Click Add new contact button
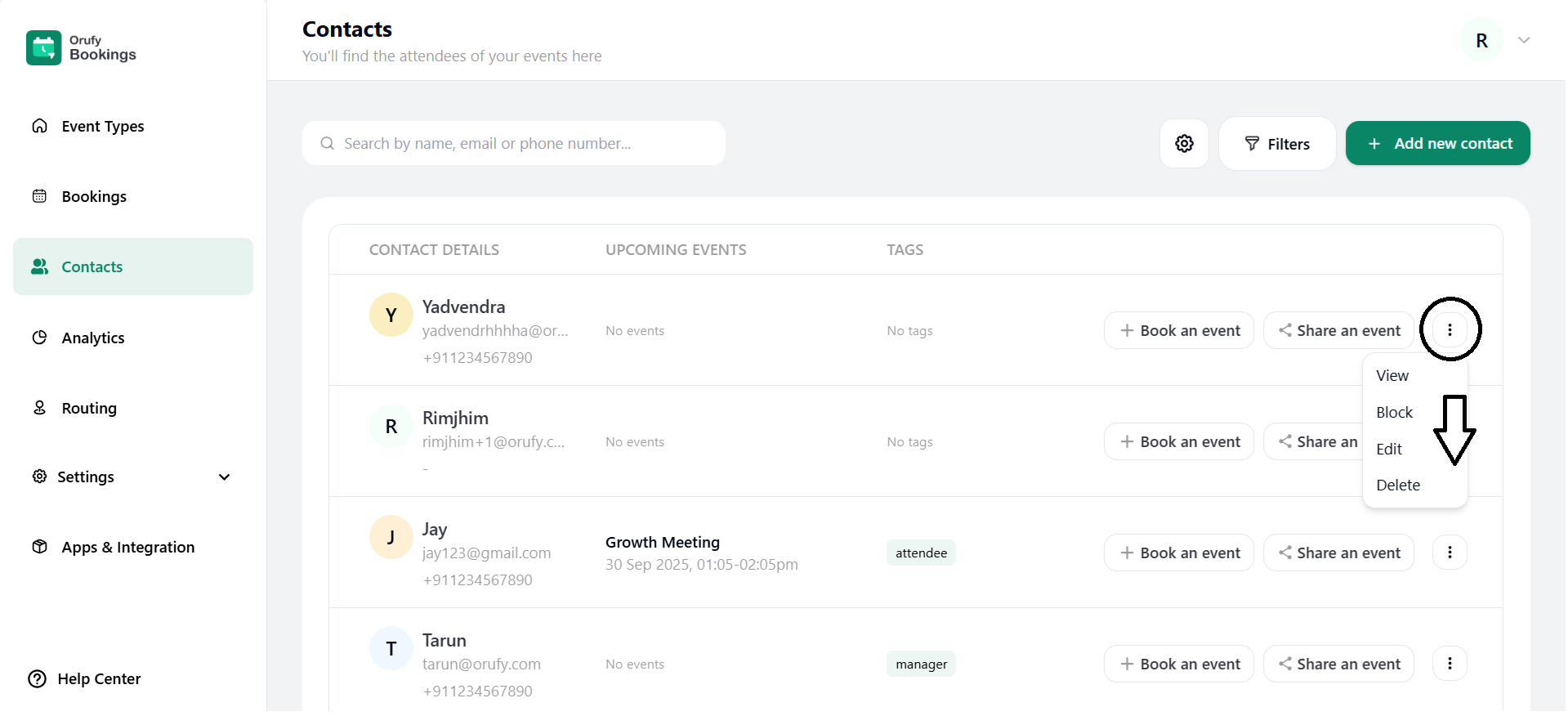The image size is (1568, 716). pyautogui.click(x=1437, y=144)
